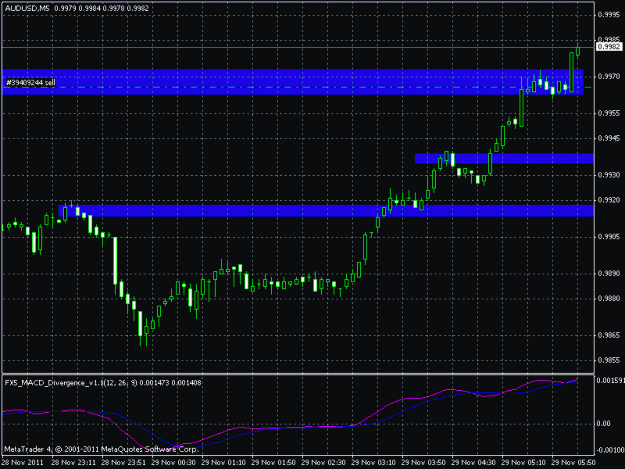The width and height of the screenshot is (625, 469).
Task: Click the 0.9930 price scale label
Action: click(609, 175)
